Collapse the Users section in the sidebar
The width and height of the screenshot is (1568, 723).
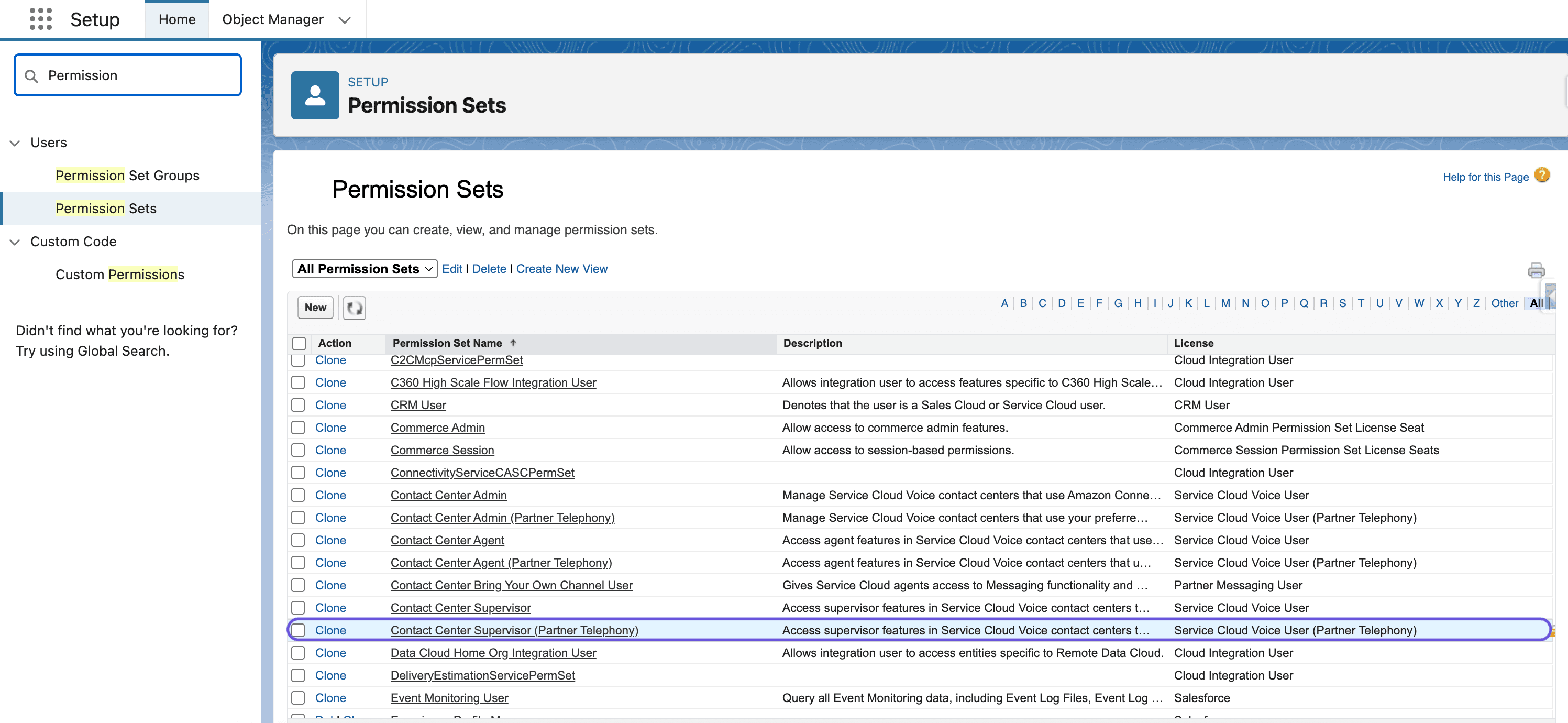(x=14, y=143)
